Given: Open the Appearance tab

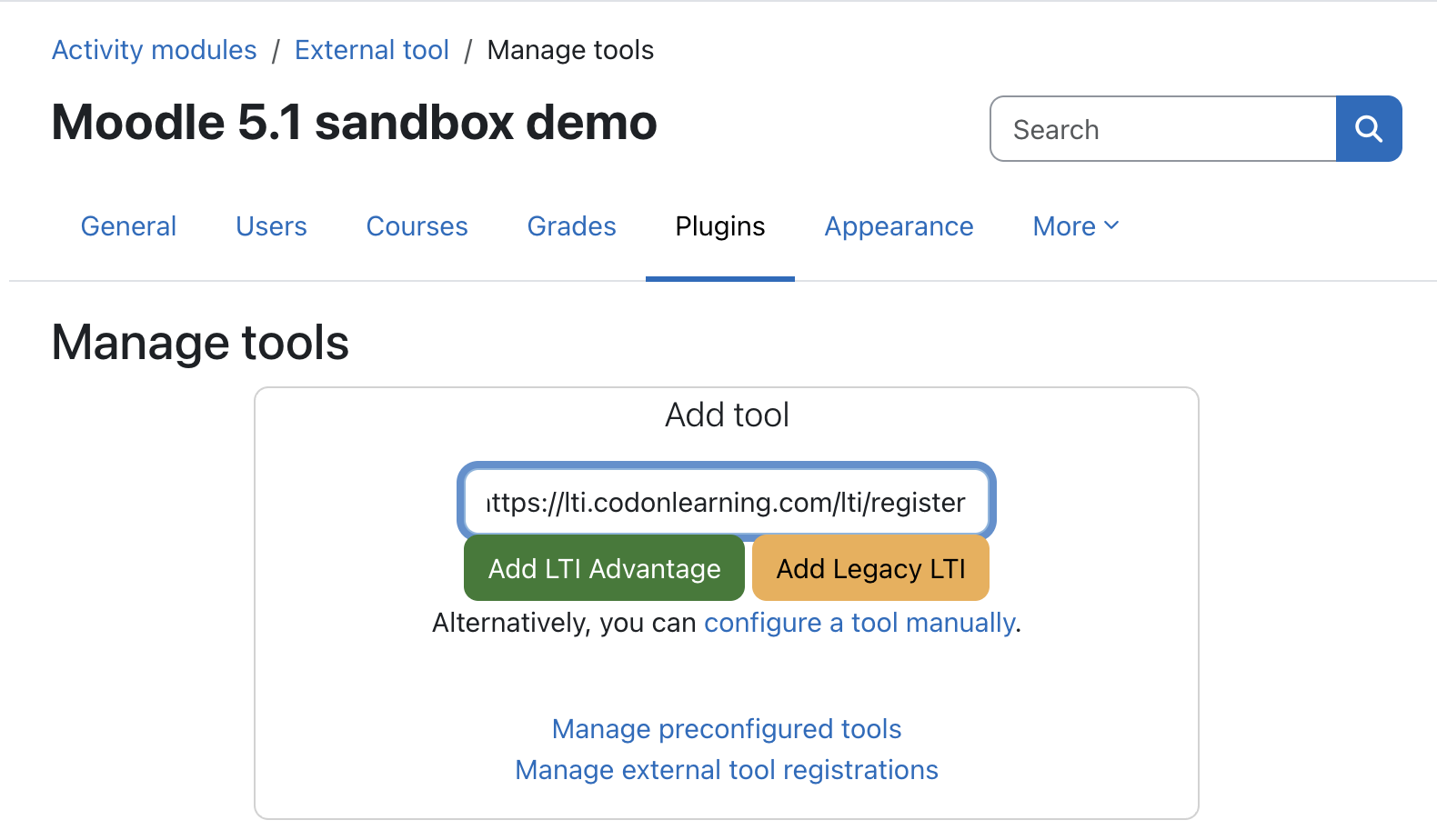Looking at the screenshot, I should (899, 226).
